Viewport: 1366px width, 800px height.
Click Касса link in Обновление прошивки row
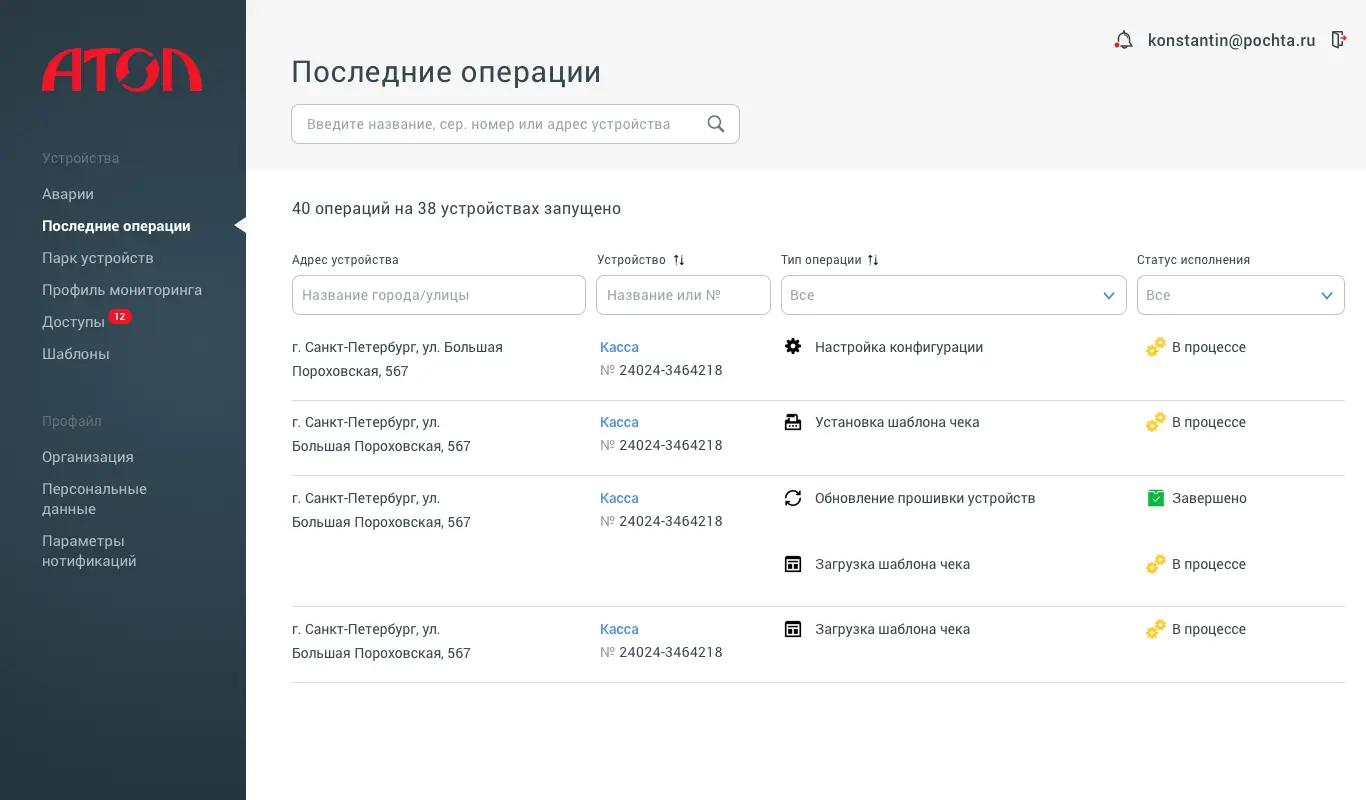coord(619,498)
